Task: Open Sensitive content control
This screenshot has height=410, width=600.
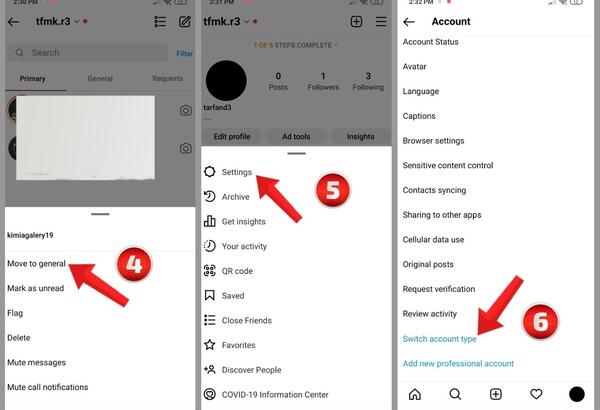Action: pos(448,165)
